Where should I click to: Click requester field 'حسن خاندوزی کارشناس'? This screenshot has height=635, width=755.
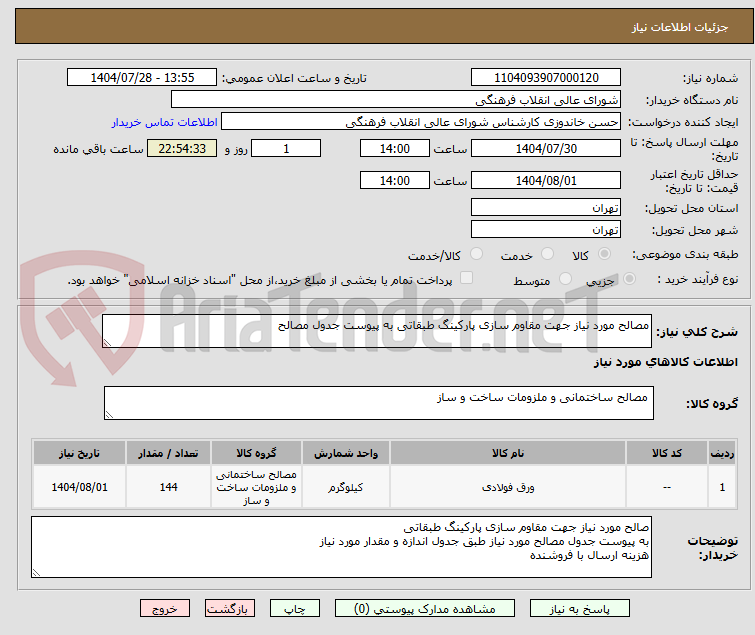[421, 122]
